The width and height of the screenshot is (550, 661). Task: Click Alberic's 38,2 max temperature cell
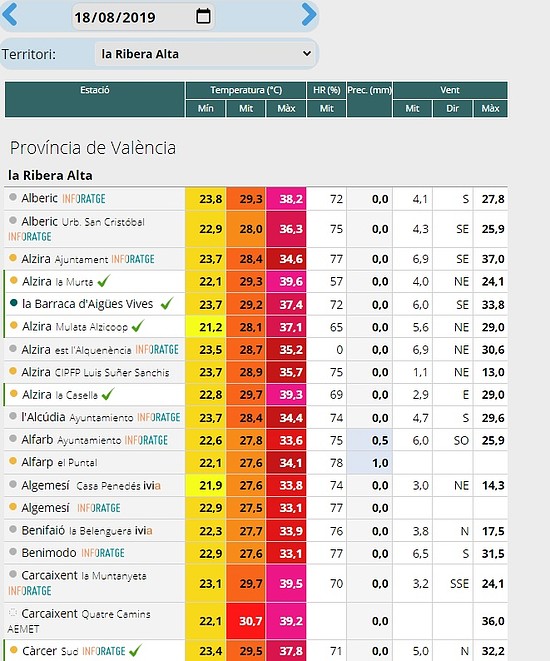coord(287,199)
